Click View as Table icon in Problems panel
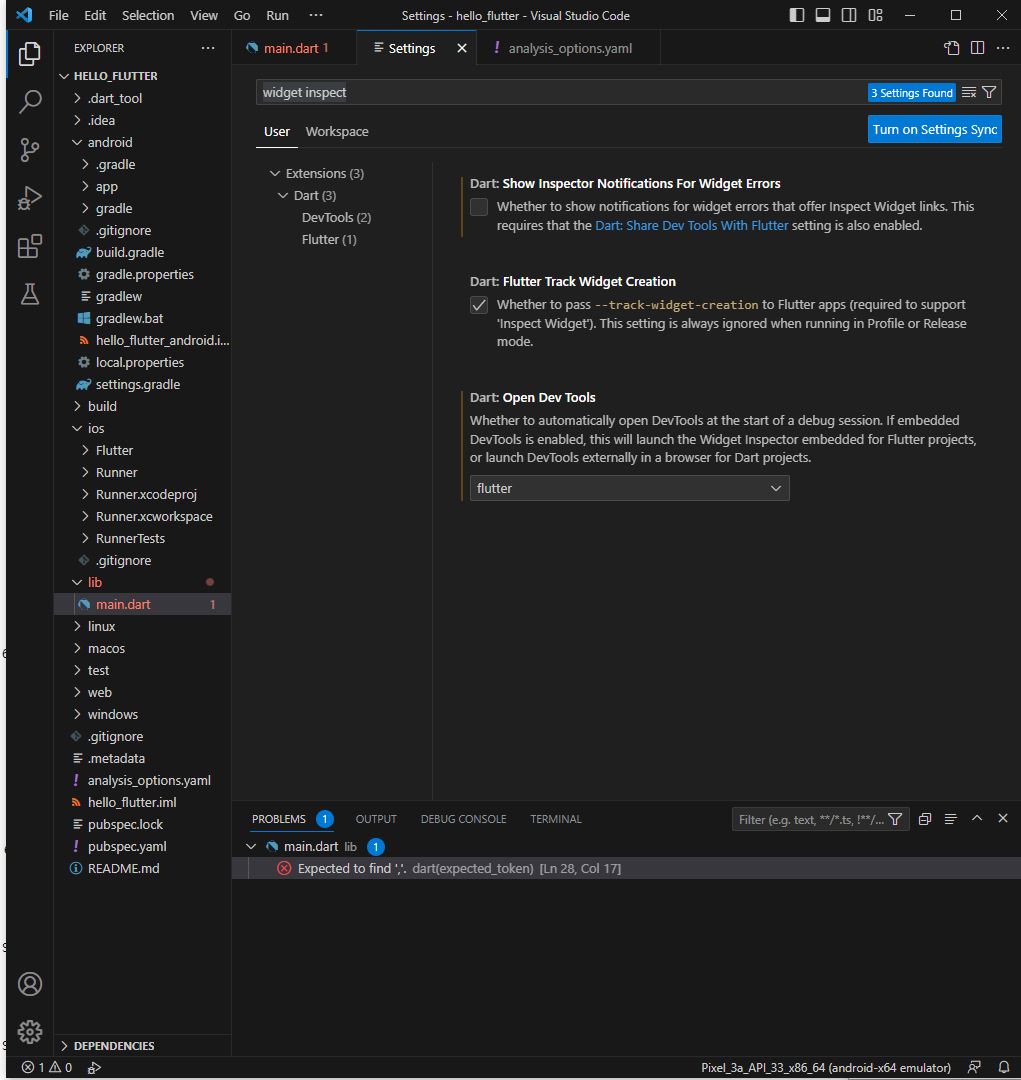 point(951,819)
